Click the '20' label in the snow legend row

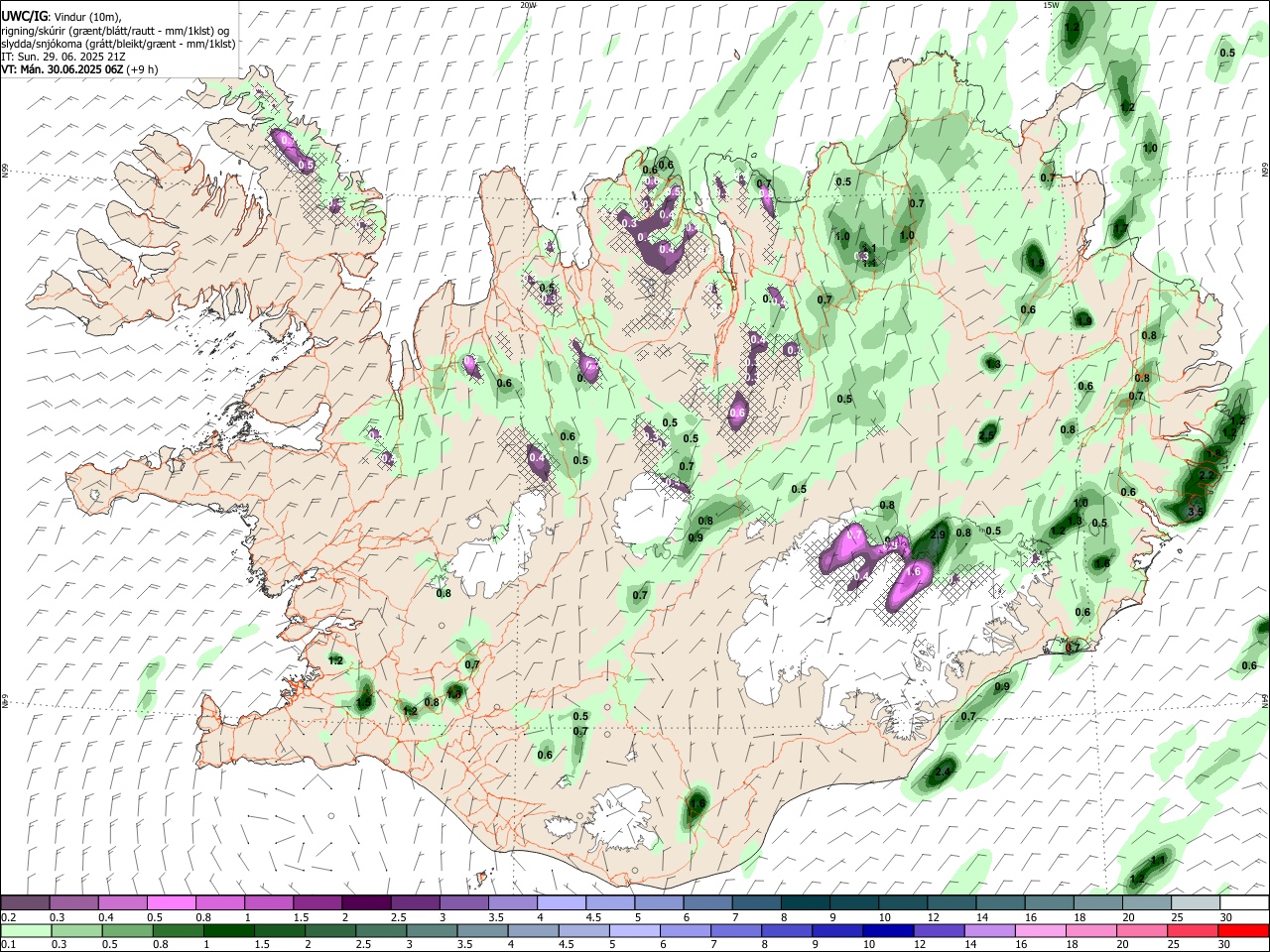click(x=1129, y=917)
